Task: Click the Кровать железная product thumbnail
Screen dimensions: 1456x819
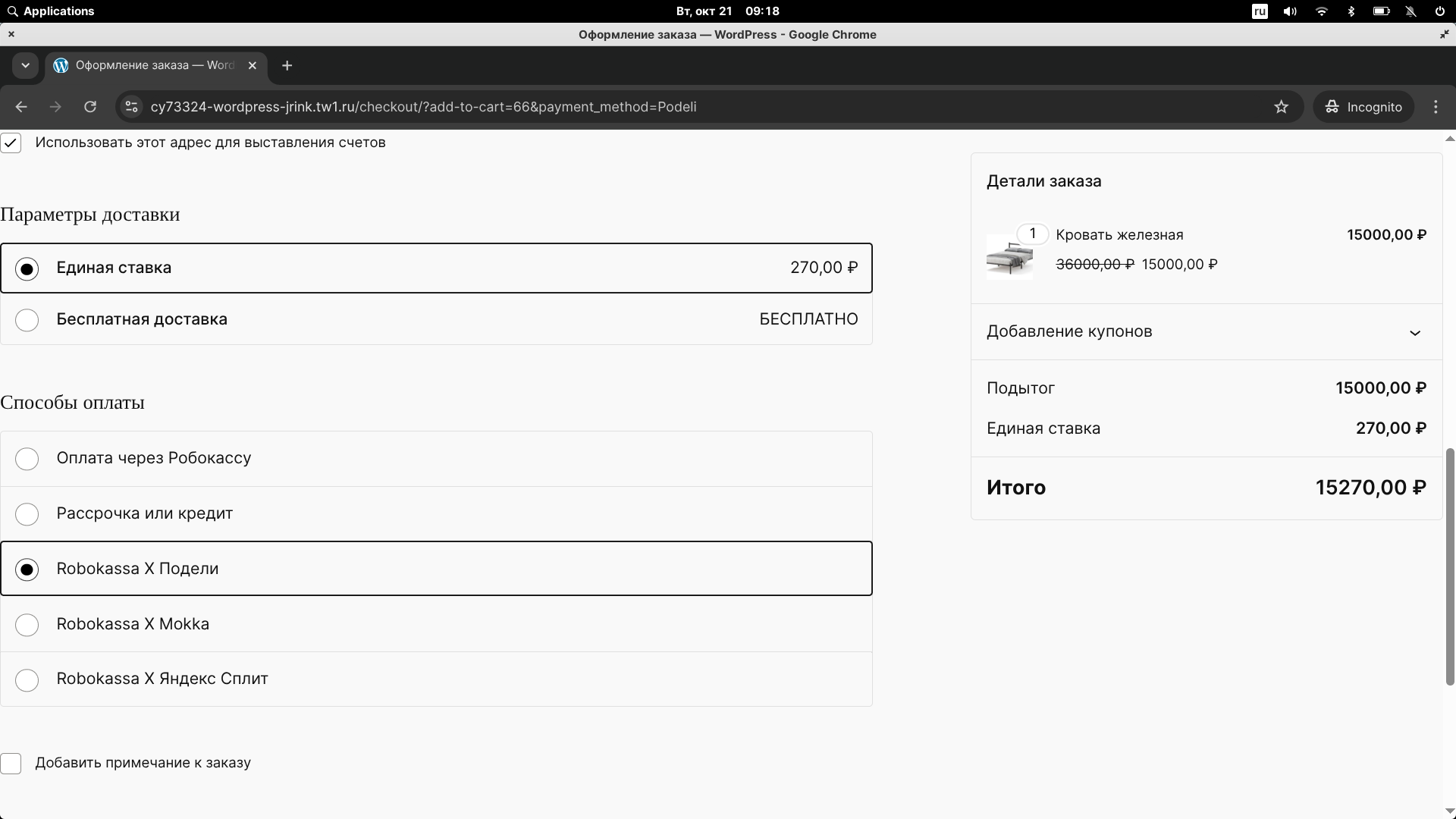Action: (x=1009, y=258)
